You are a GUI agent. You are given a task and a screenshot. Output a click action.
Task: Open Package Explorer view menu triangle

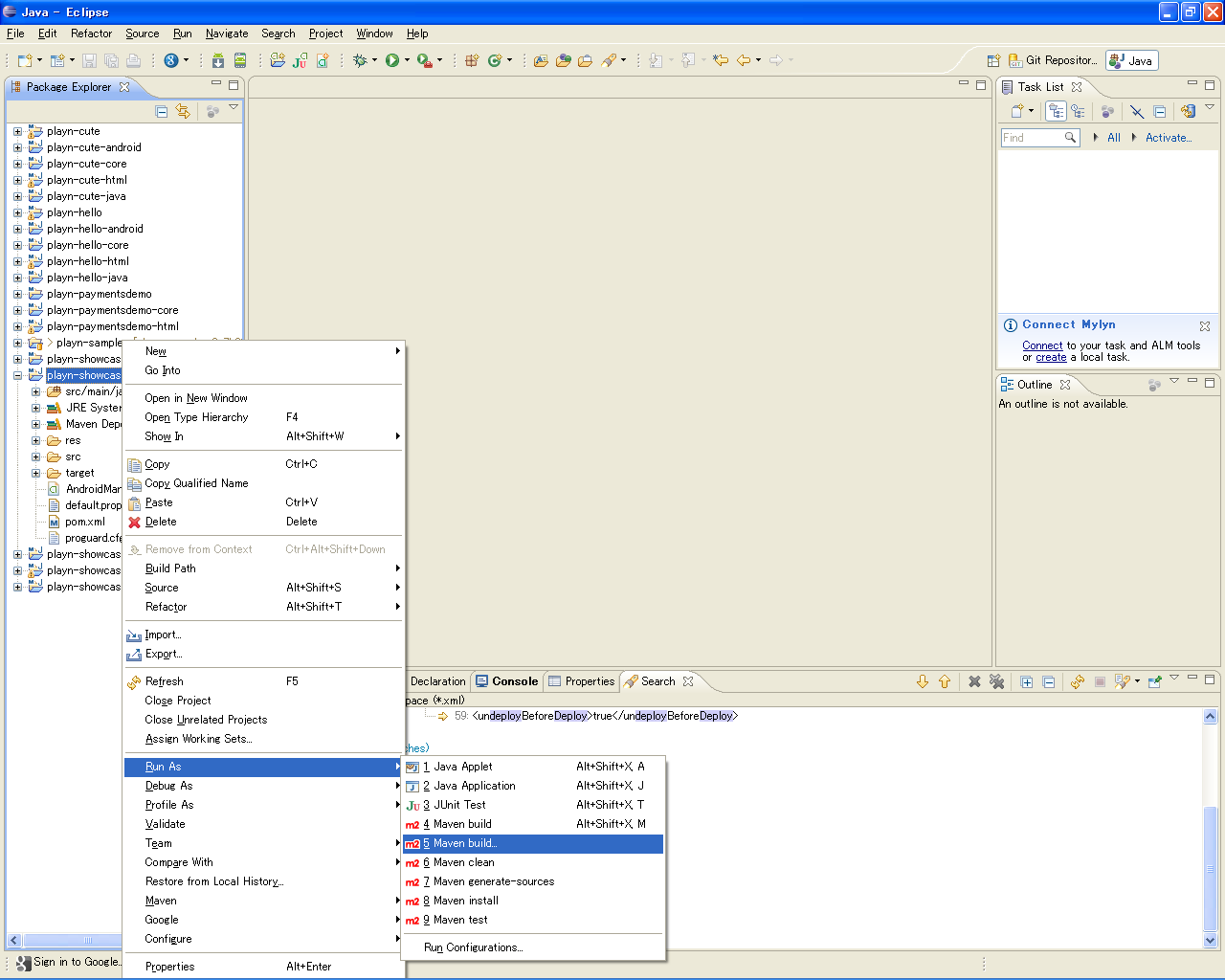[233, 107]
